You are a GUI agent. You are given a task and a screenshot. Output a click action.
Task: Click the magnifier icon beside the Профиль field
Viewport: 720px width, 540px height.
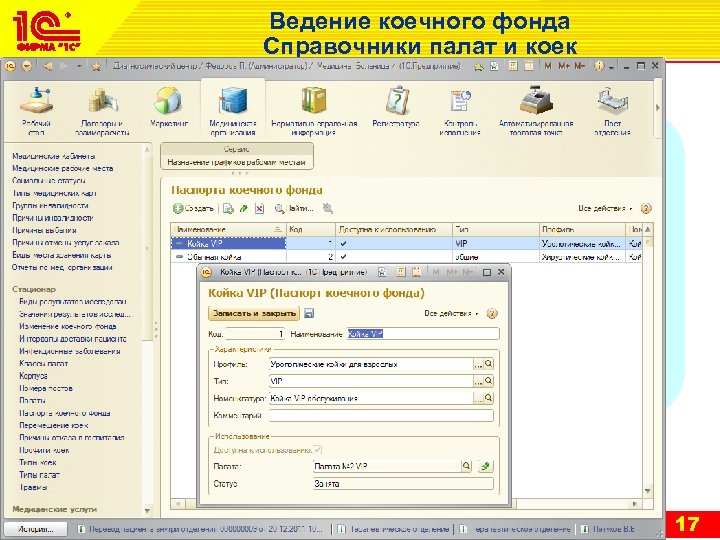(489, 364)
